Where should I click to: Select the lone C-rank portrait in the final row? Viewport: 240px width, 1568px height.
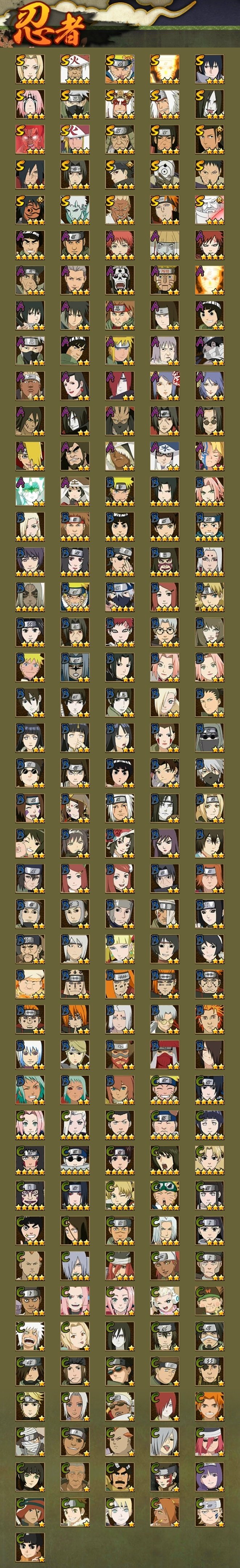click(x=30, y=1548)
